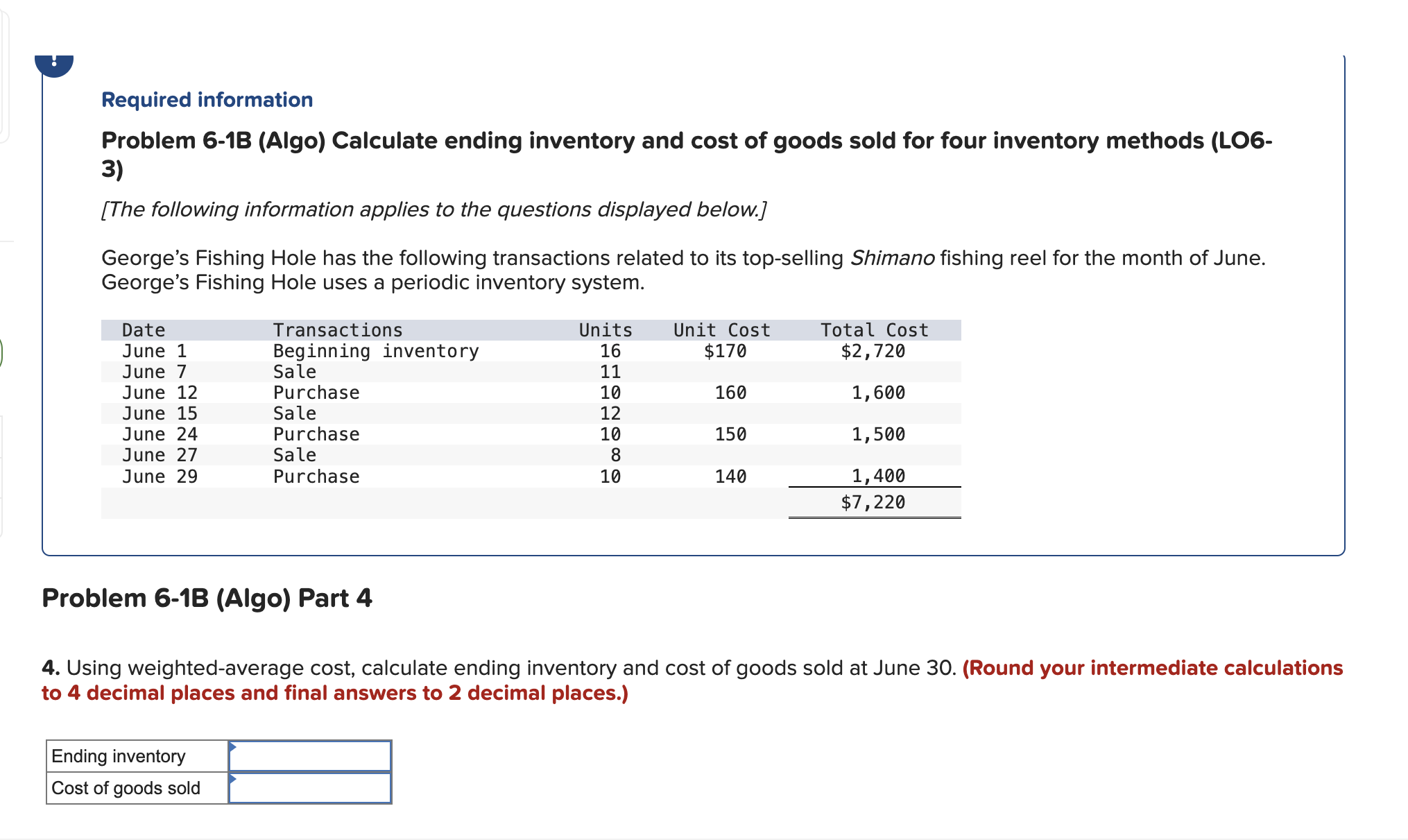
Task: Click the Date column header
Action: 142,329
